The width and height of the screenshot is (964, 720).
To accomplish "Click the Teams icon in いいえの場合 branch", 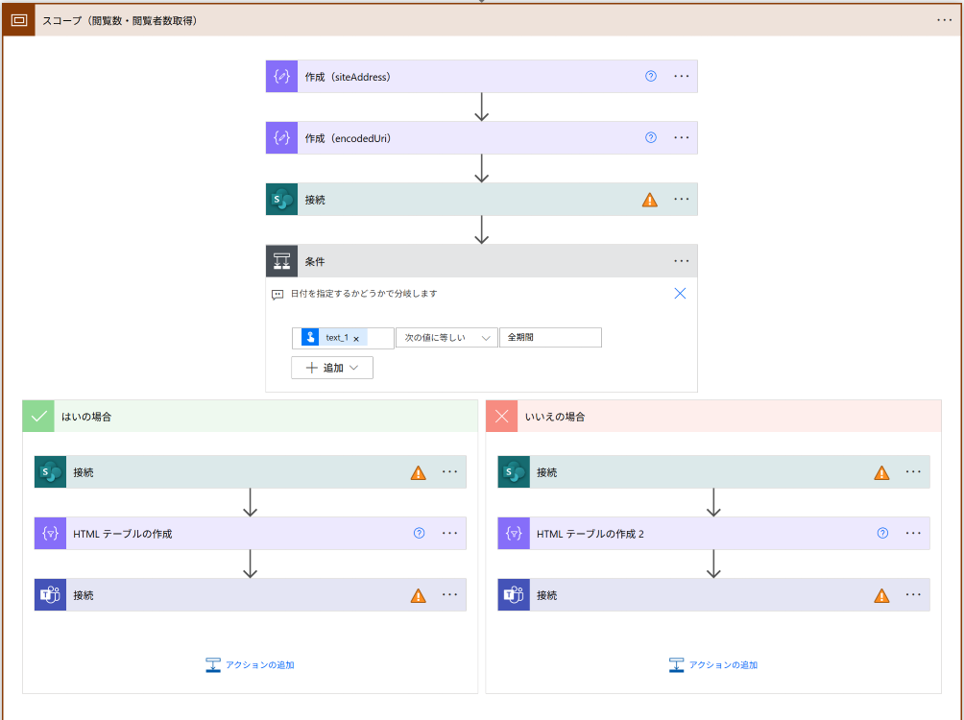I will (514, 595).
